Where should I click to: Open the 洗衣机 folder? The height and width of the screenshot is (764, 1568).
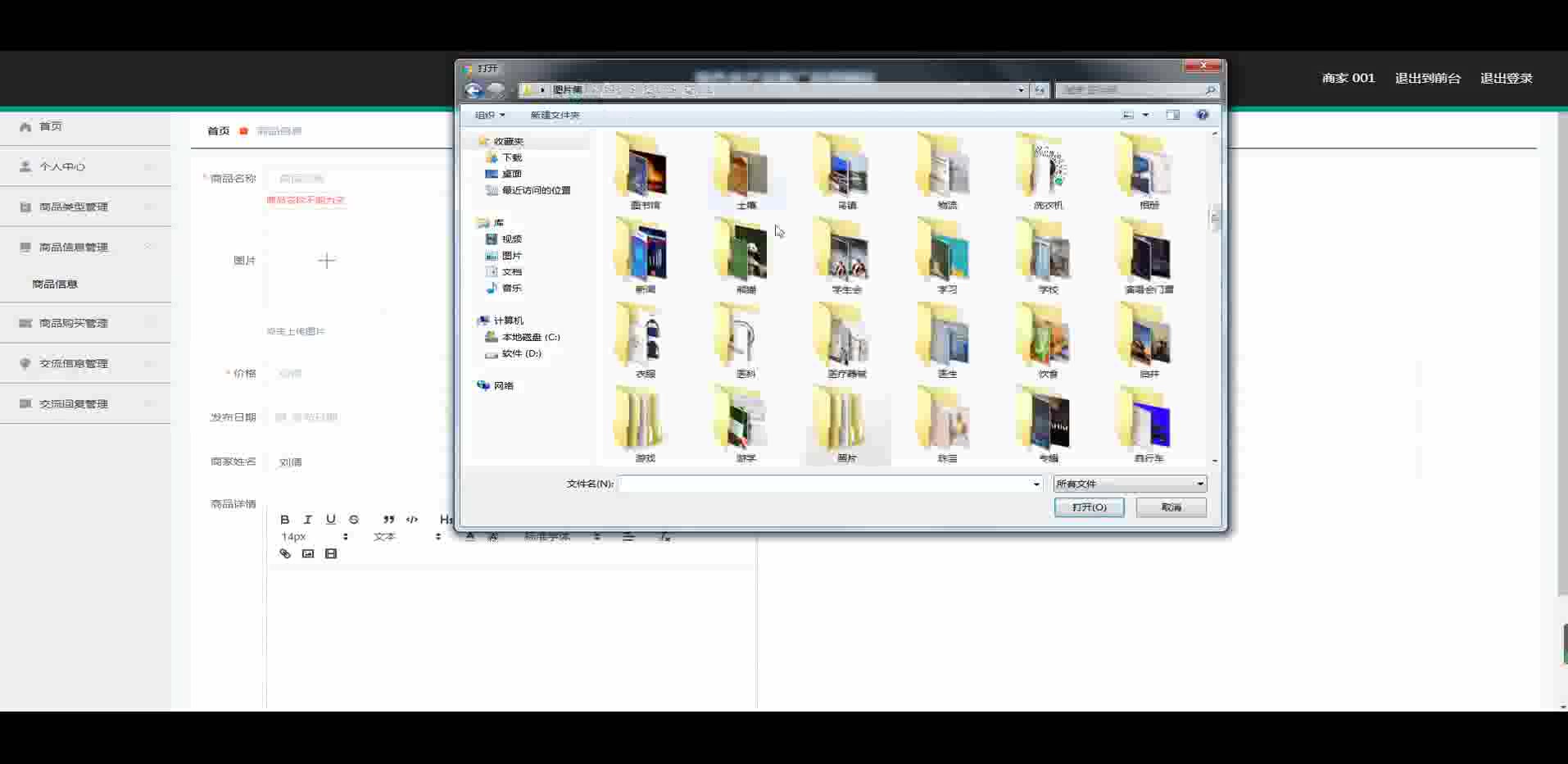tap(1048, 171)
